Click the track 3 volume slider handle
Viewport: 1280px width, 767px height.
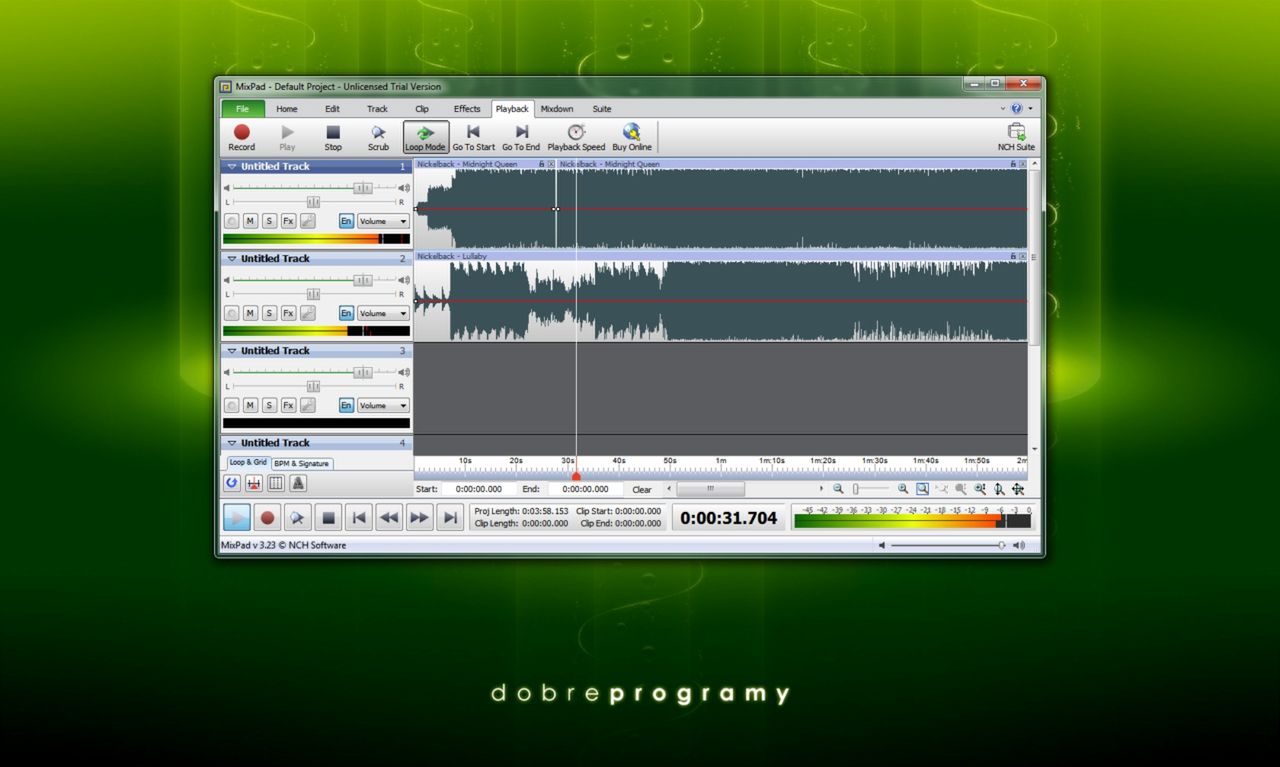(x=363, y=372)
